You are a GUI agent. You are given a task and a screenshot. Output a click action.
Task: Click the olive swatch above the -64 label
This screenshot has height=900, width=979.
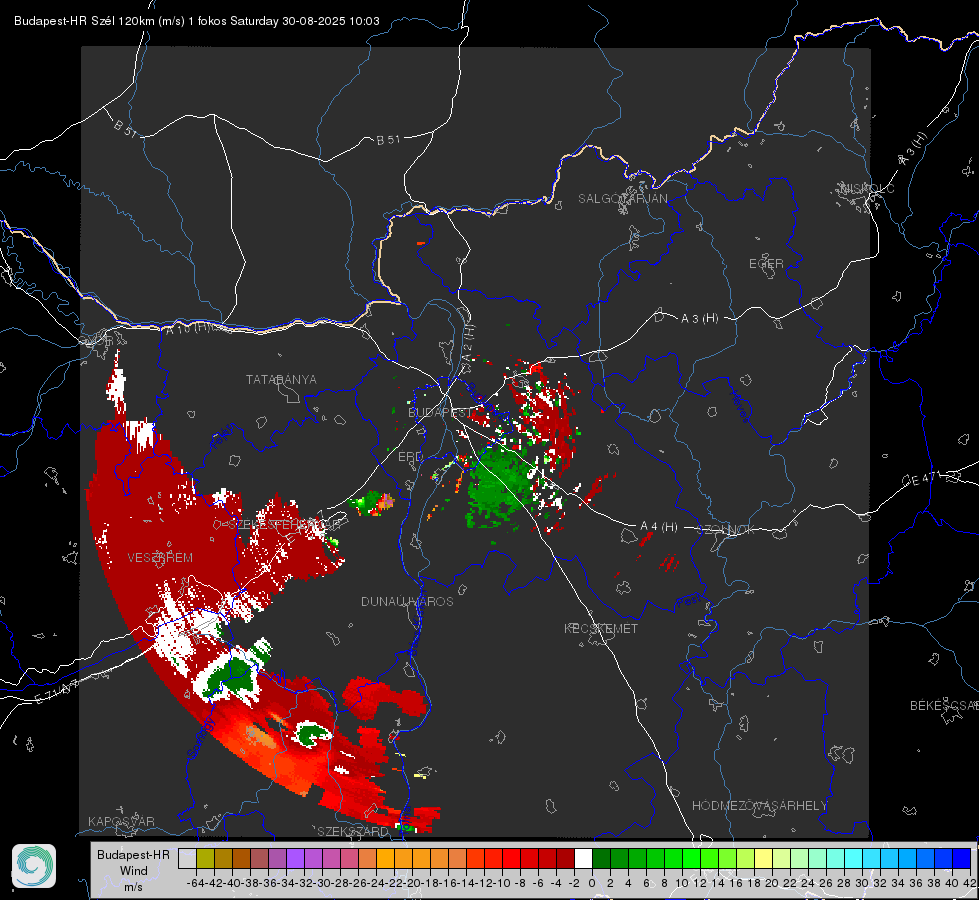click(205, 858)
